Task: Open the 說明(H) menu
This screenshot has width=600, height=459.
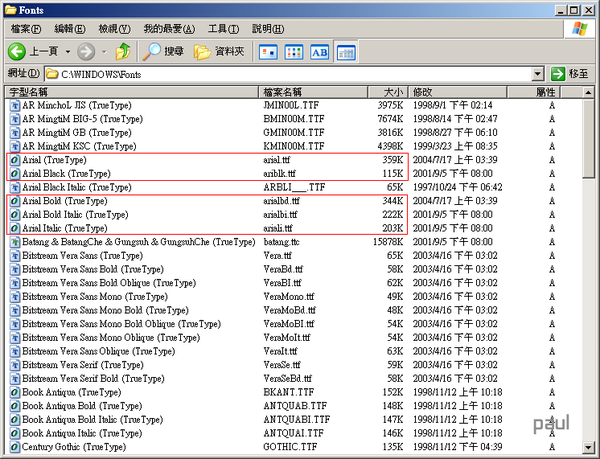Action: click(x=268, y=29)
